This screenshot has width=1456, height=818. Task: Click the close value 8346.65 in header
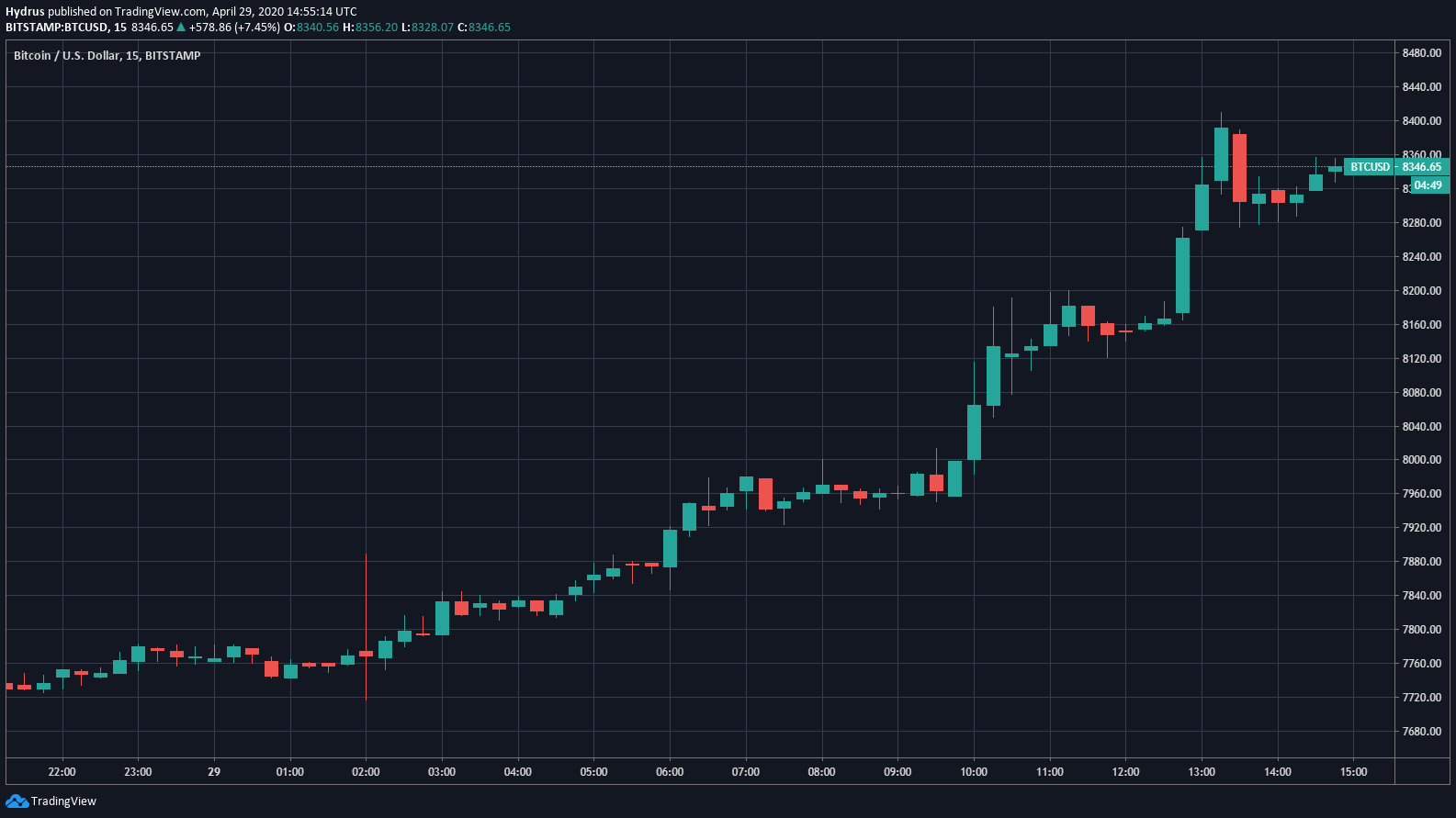[x=490, y=28]
